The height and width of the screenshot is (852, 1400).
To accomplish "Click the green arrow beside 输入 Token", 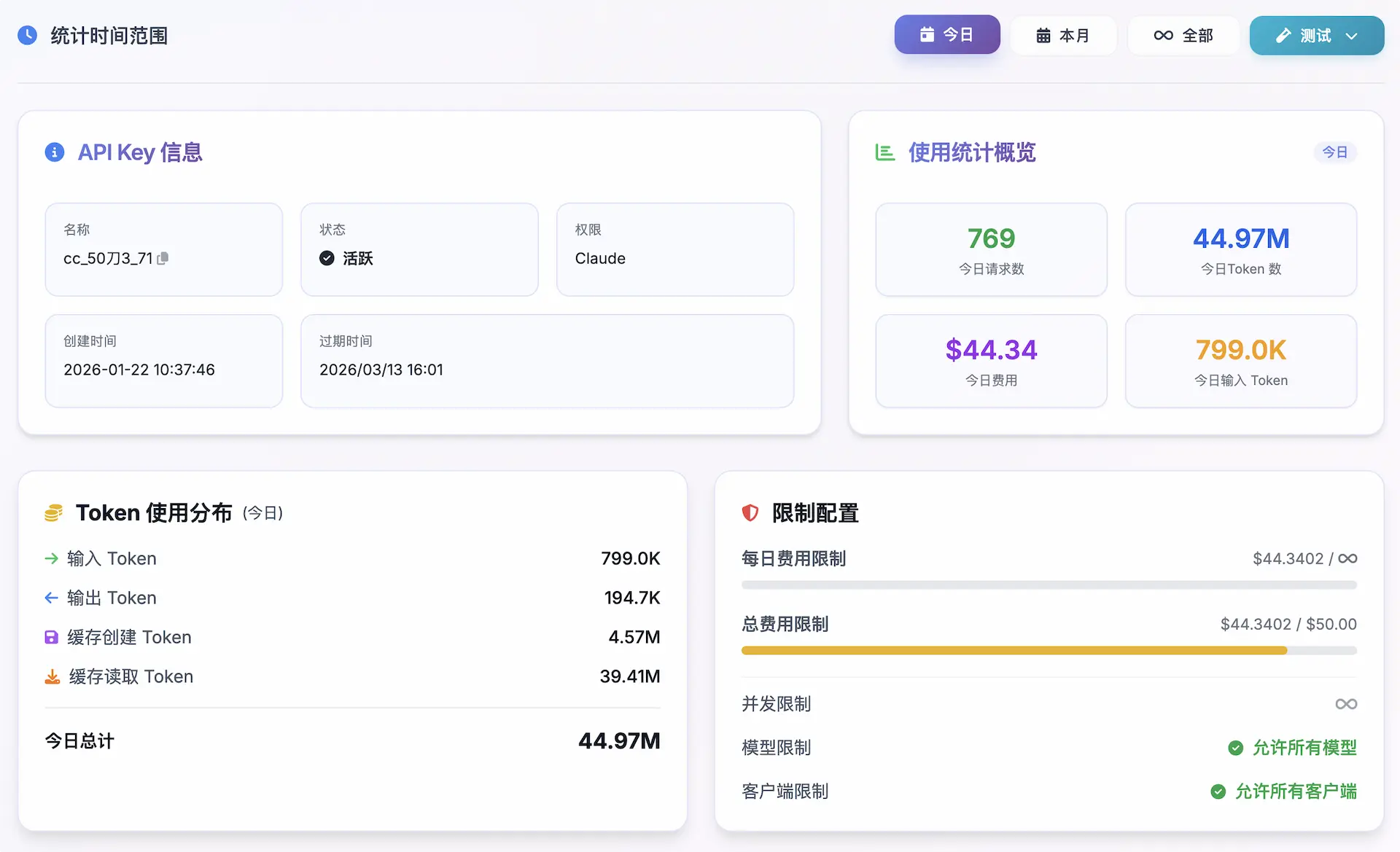I will (51, 558).
